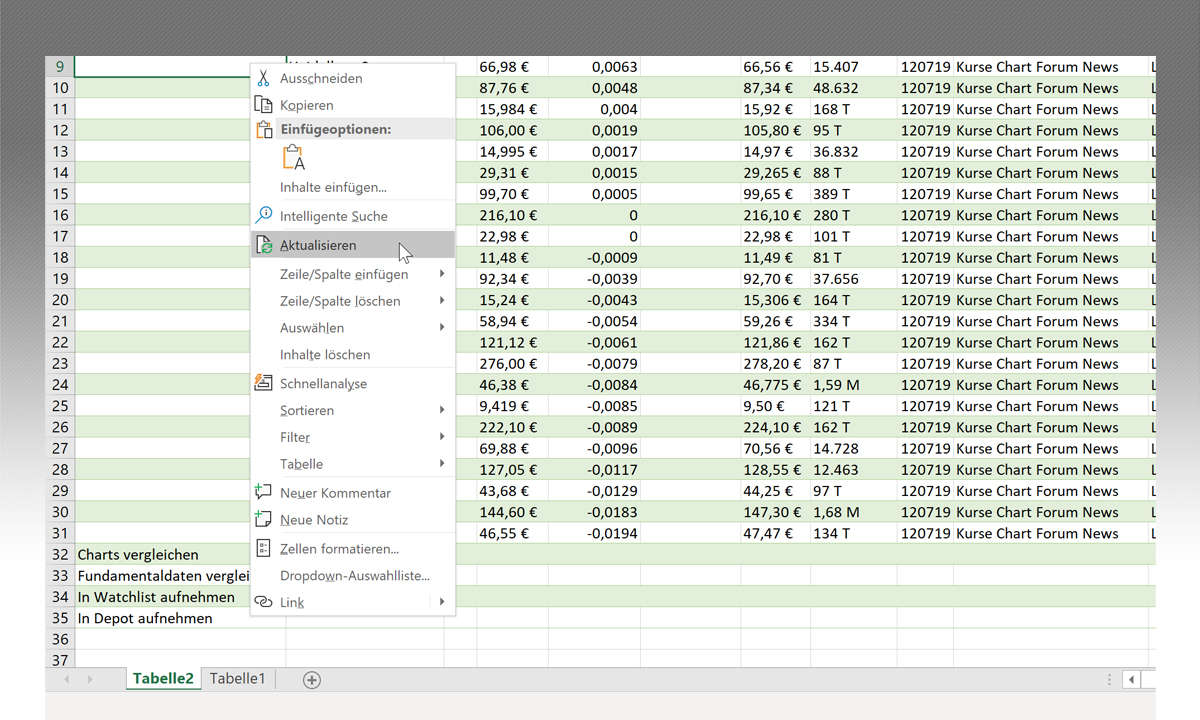Click cell In Watchlist aufnehmen
This screenshot has height=720, width=1200.
point(156,597)
